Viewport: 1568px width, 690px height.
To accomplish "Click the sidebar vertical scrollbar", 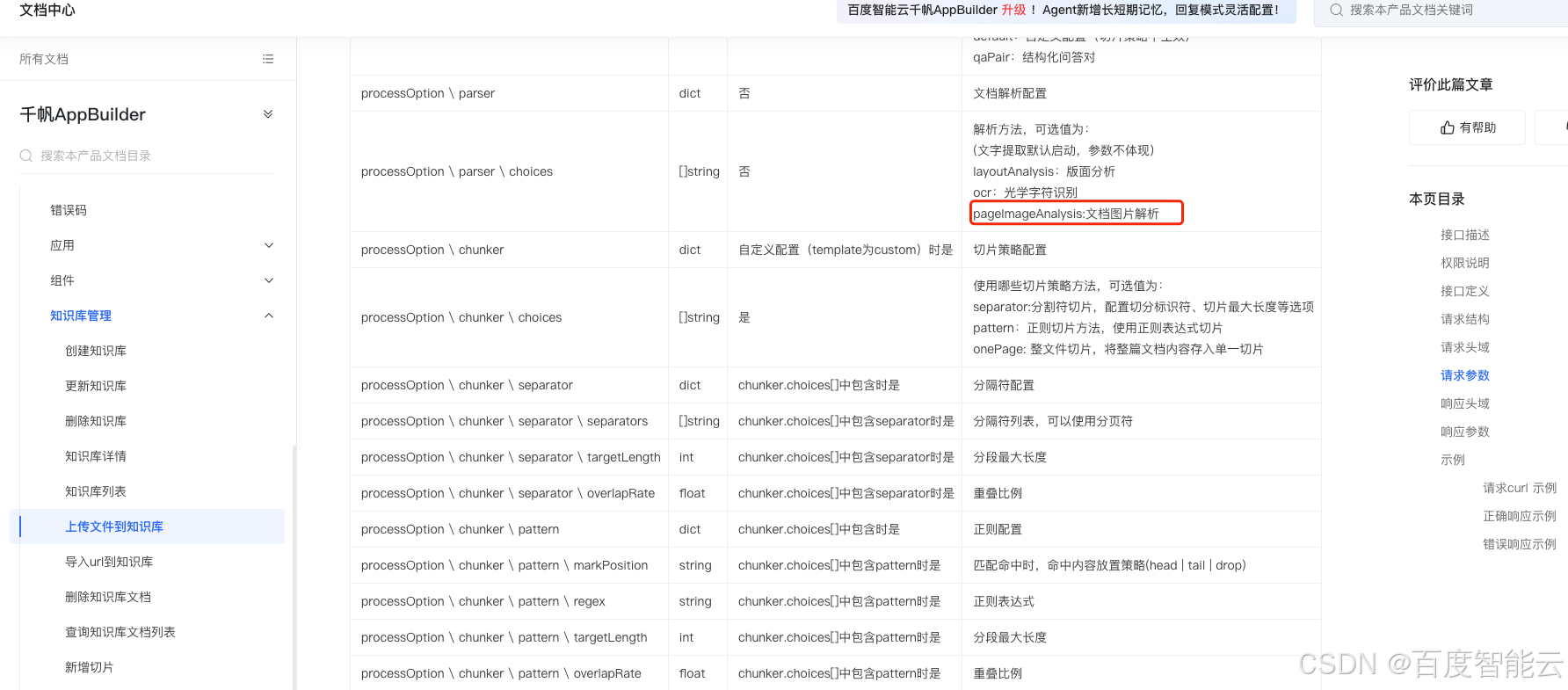I will tap(294, 567).
